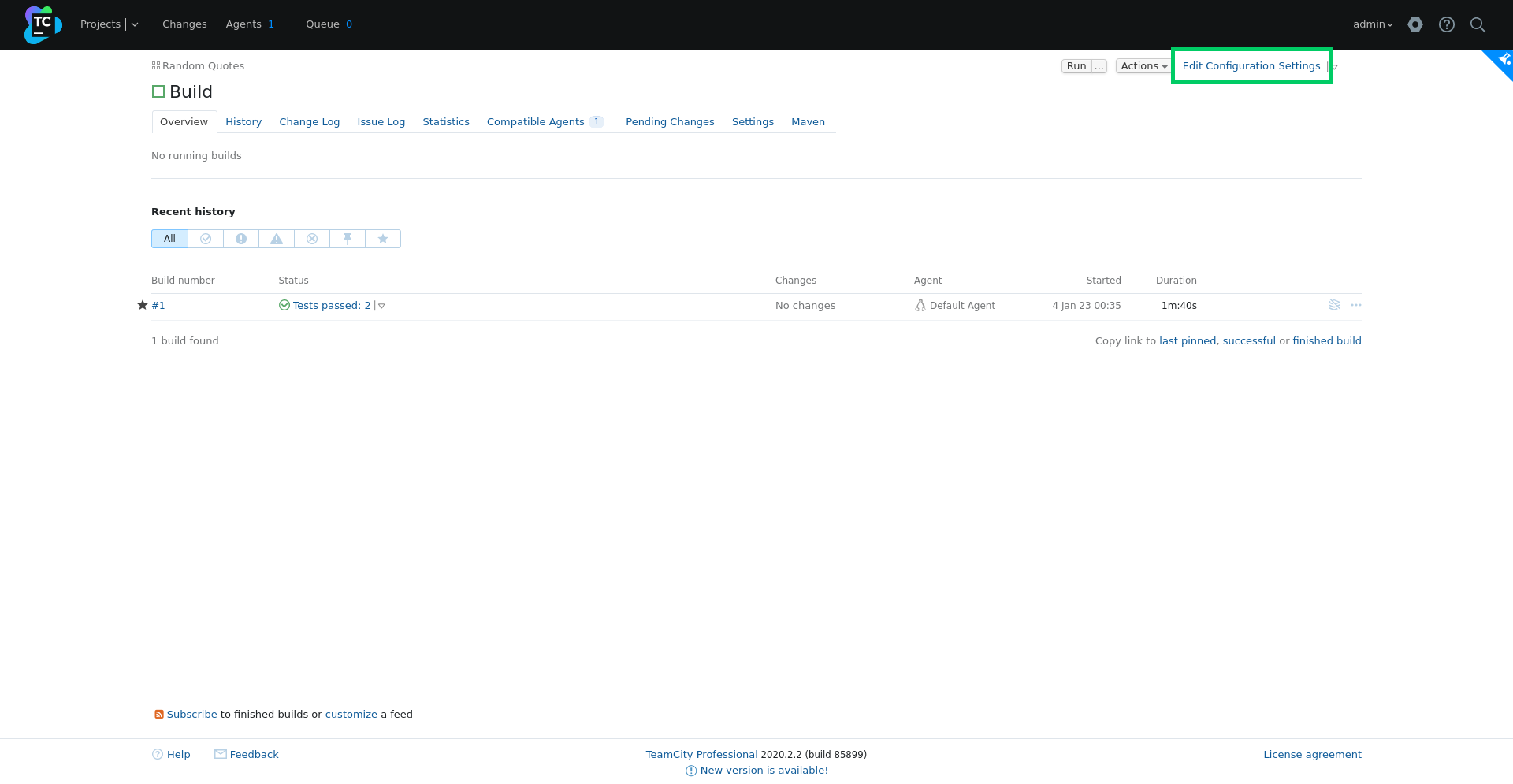This screenshot has width=1513, height=784.
Task: Open the Administration gear icon
Action: 1415,24
